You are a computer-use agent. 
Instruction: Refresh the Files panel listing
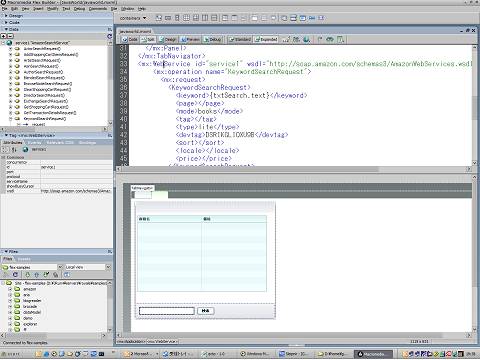[x=15, y=275]
